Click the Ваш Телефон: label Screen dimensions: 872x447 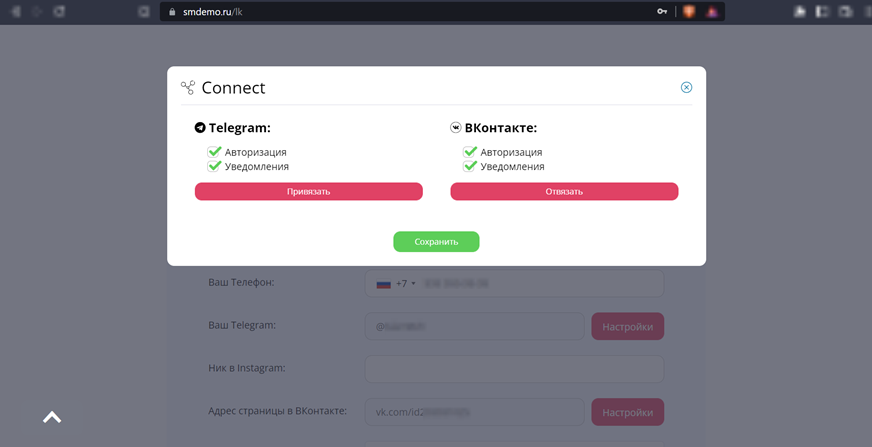point(241,282)
